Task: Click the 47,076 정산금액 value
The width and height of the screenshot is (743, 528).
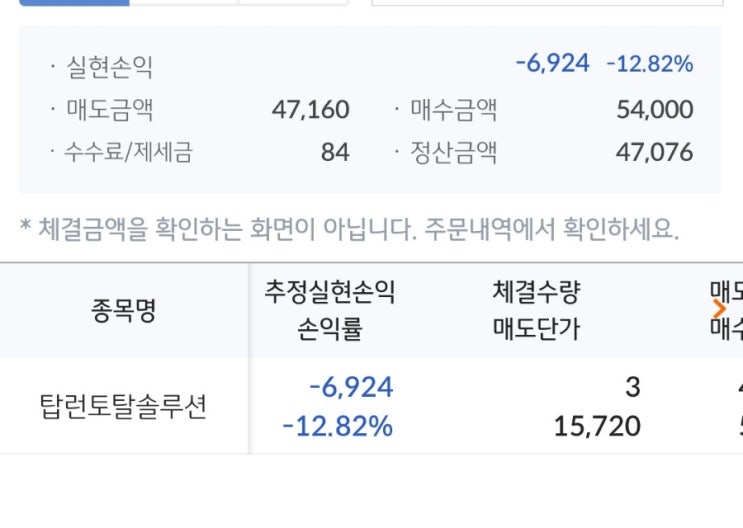Action: pyautogui.click(x=655, y=152)
